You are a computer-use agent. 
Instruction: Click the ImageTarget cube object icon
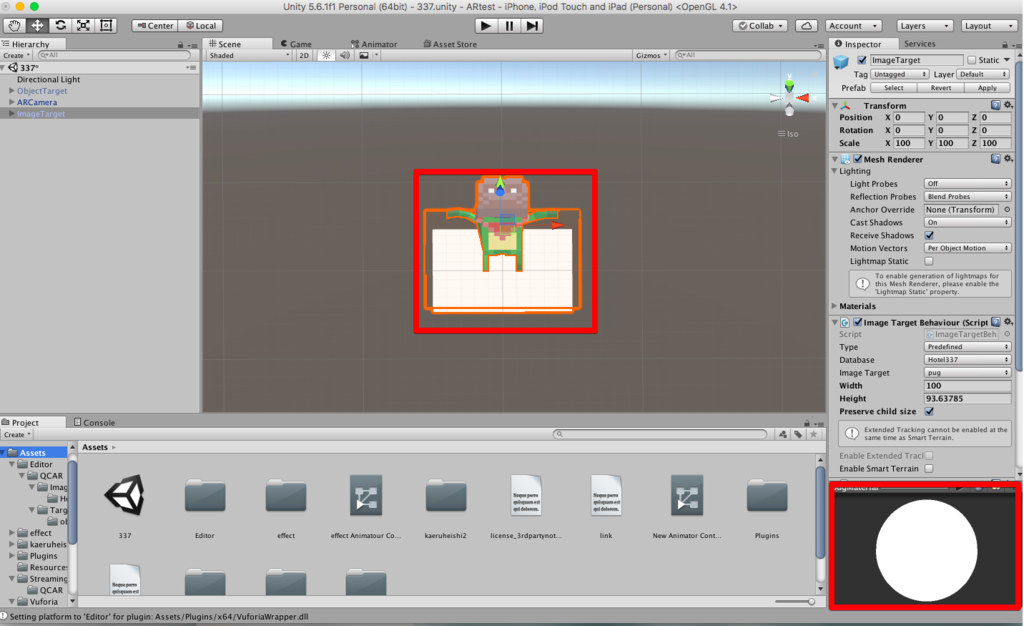pyautogui.click(x=841, y=61)
